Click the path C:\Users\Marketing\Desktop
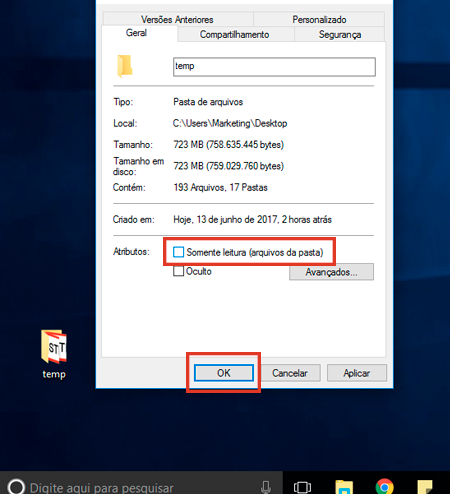The height and width of the screenshot is (494, 450). pyautogui.click(x=230, y=123)
